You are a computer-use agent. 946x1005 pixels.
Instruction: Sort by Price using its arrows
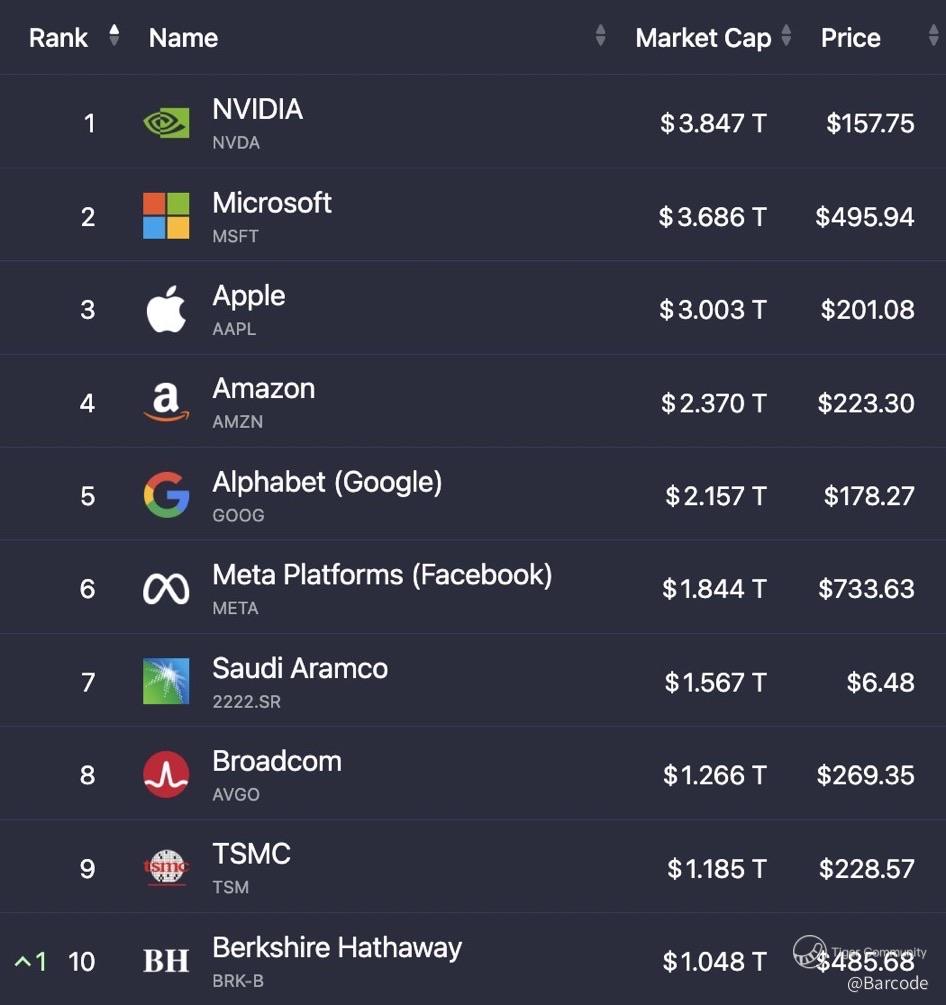[933, 37]
